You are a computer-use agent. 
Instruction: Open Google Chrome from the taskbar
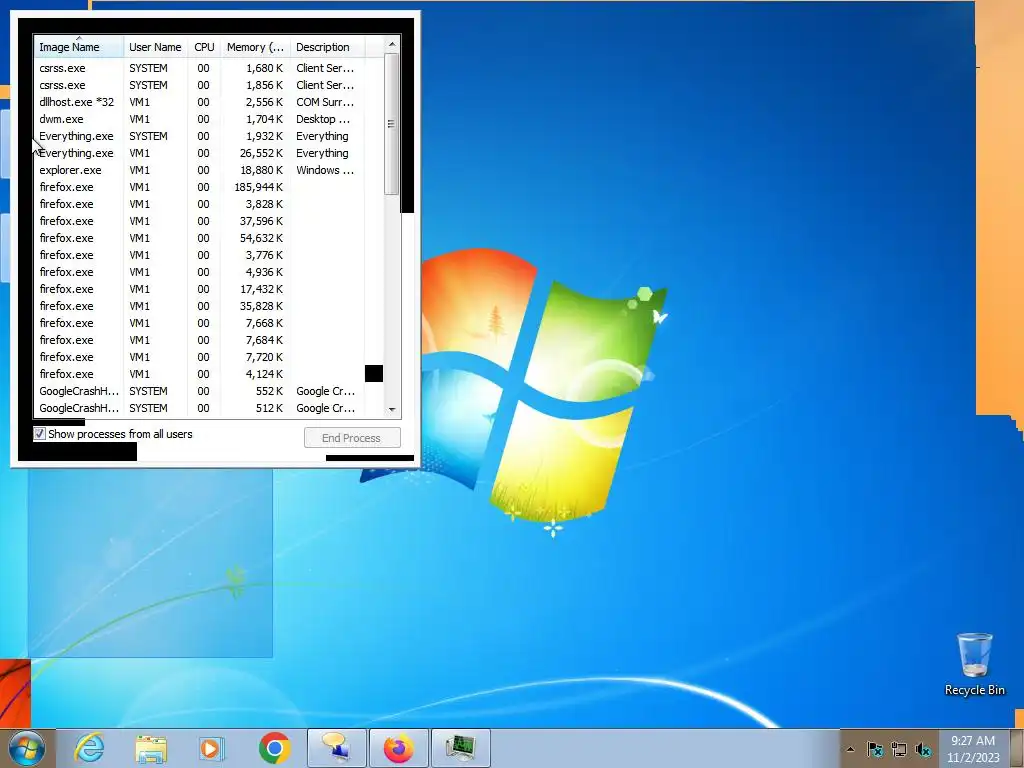tap(274, 748)
